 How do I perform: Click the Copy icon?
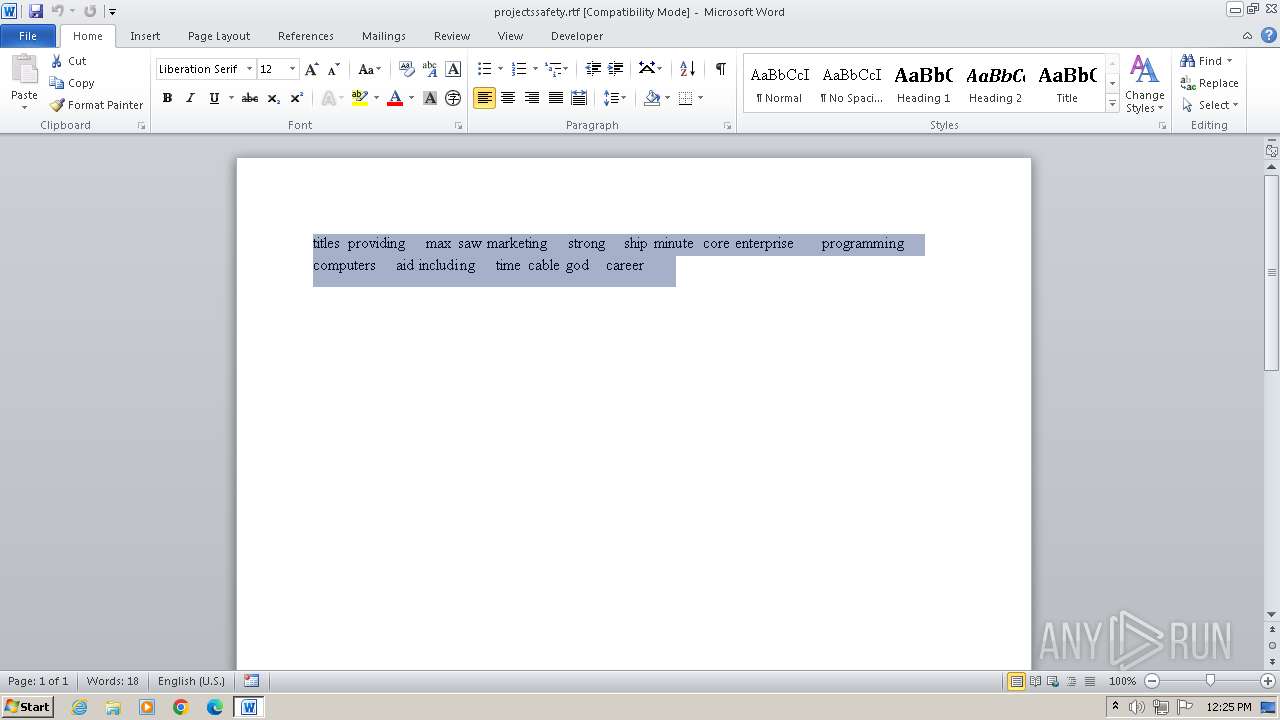click(57, 83)
